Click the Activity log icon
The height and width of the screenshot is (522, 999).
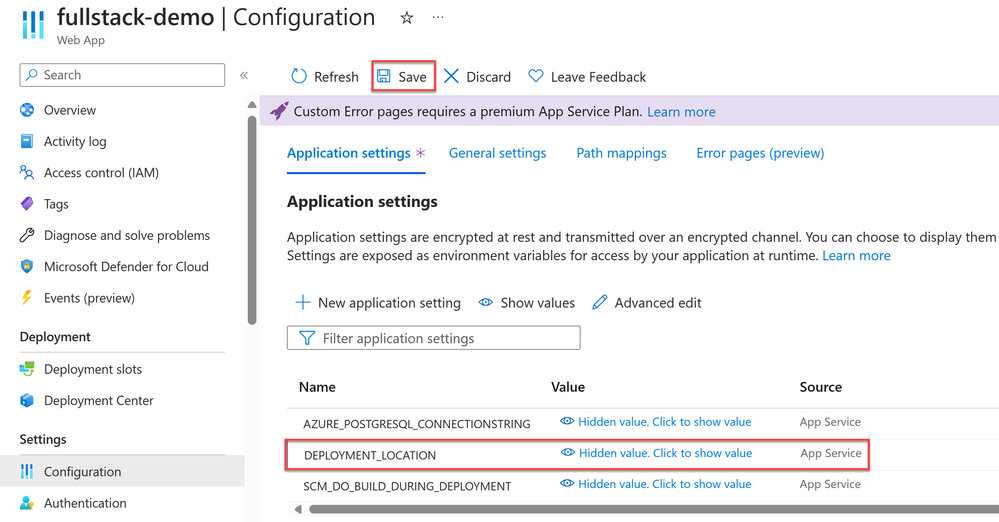tap(27, 141)
